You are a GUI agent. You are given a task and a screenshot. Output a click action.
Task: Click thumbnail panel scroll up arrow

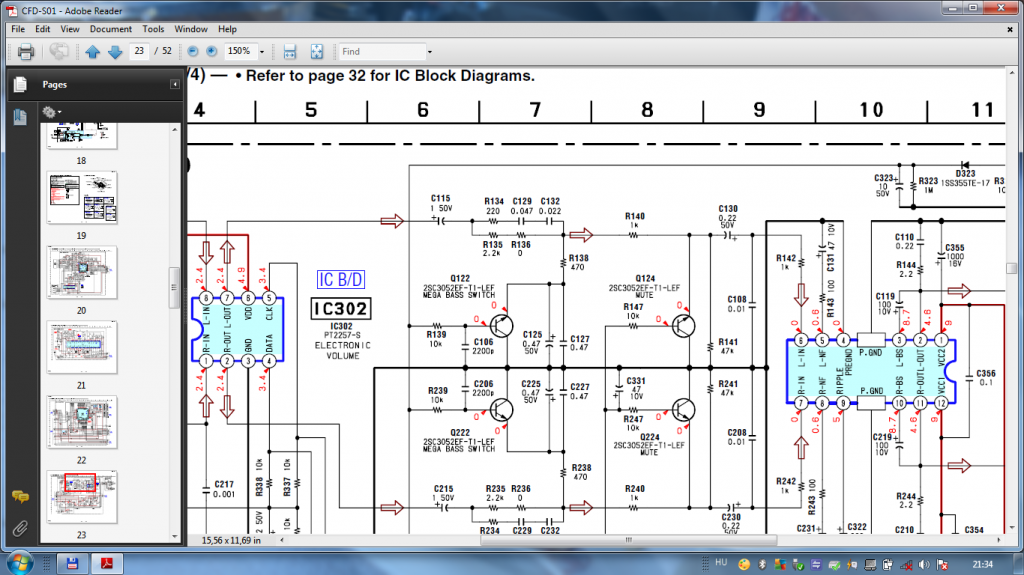click(174, 129)
